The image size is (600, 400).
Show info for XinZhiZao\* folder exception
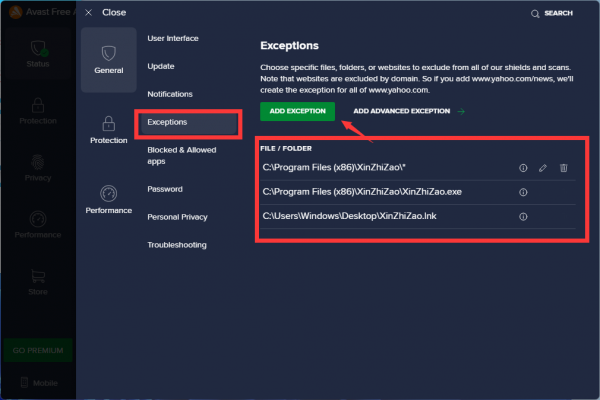pyautogui.click(x=523, y=168)
